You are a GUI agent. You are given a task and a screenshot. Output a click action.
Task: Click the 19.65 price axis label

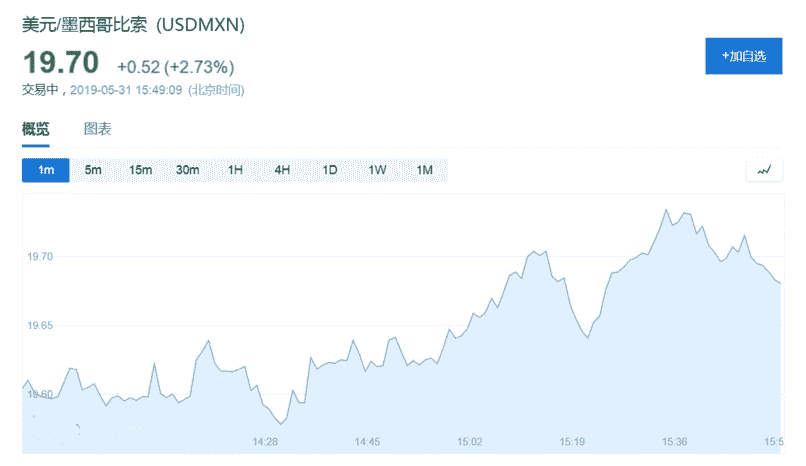click(41, 326)
